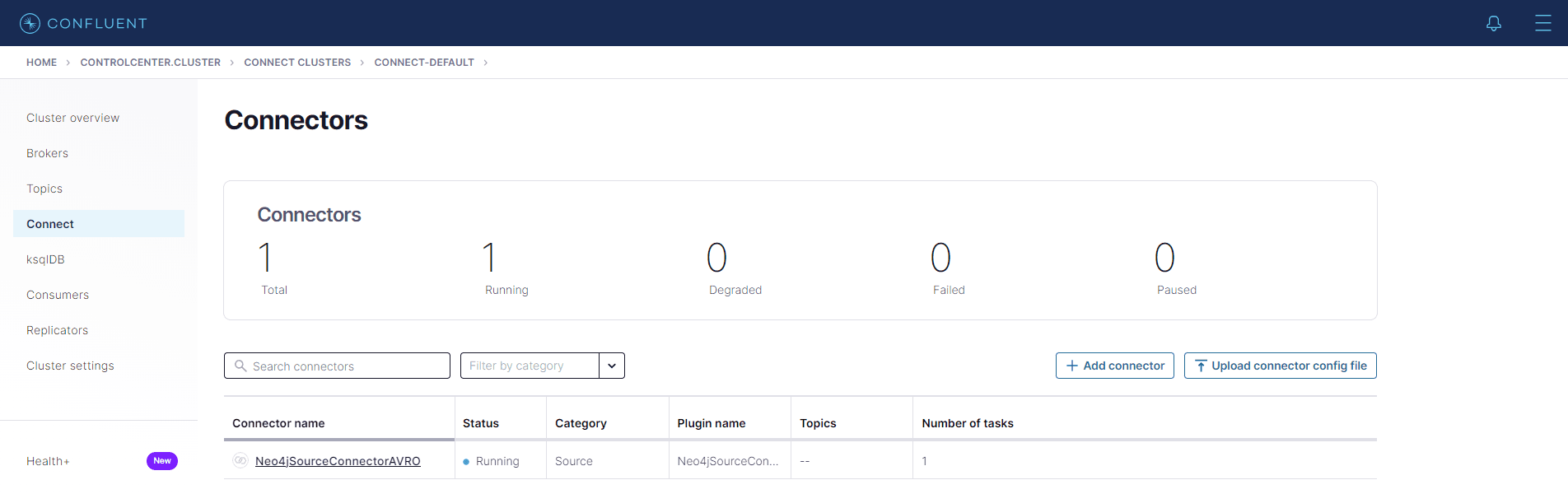The width and height of the screenshot is (1568, 494).
Task: Open CONNECT-DEFAULT breadcrumb
Action: 424,63
